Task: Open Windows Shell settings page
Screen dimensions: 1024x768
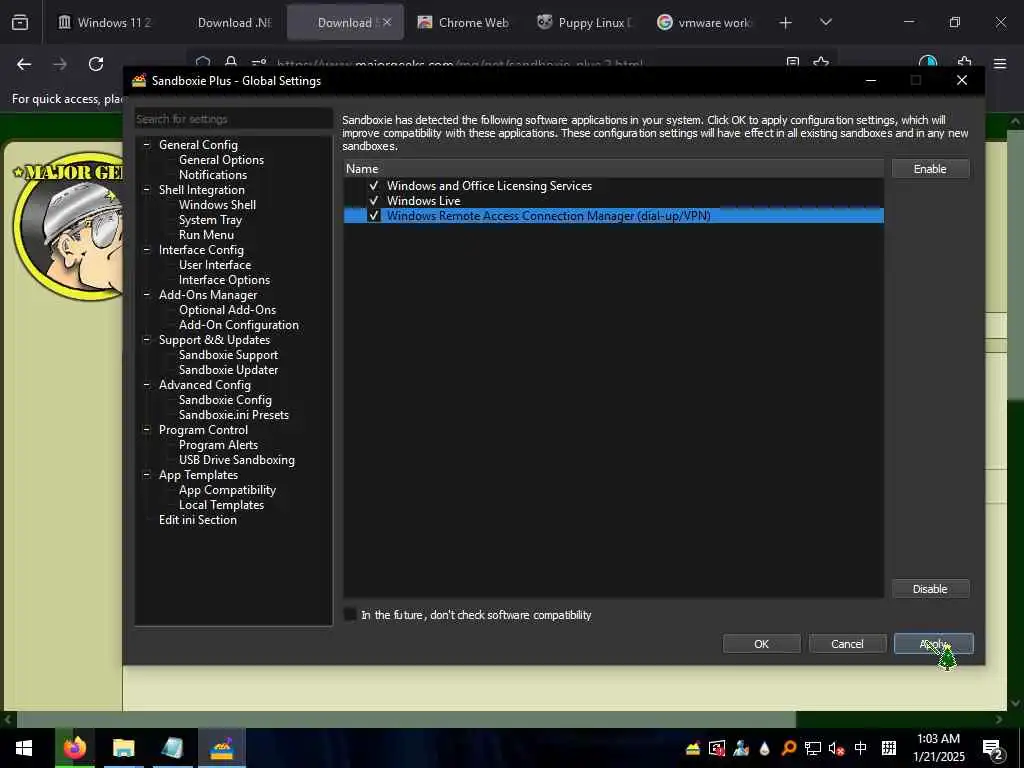Action: click(217, 204)
